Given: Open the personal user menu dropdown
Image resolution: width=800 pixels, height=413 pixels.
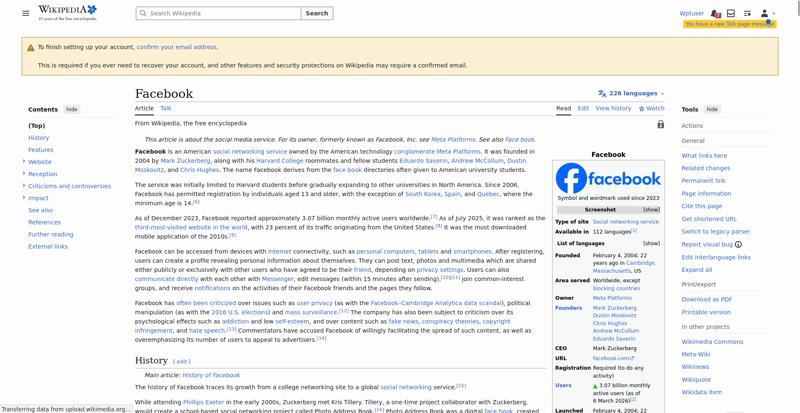Looking at the screenshot, I should pyautogui.click(x=768, y=13).
